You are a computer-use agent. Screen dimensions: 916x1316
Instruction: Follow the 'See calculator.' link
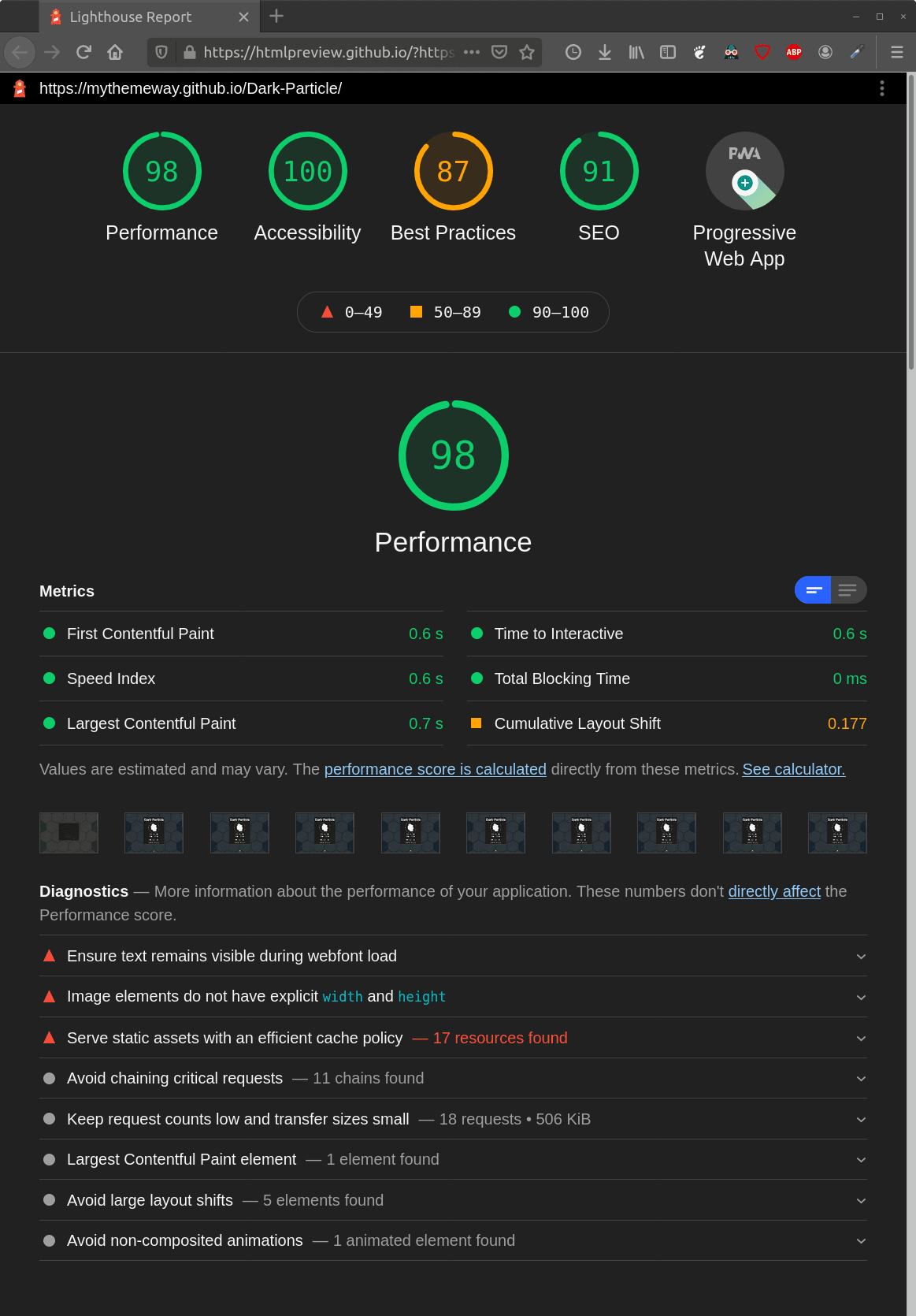(x=793, y=769)
